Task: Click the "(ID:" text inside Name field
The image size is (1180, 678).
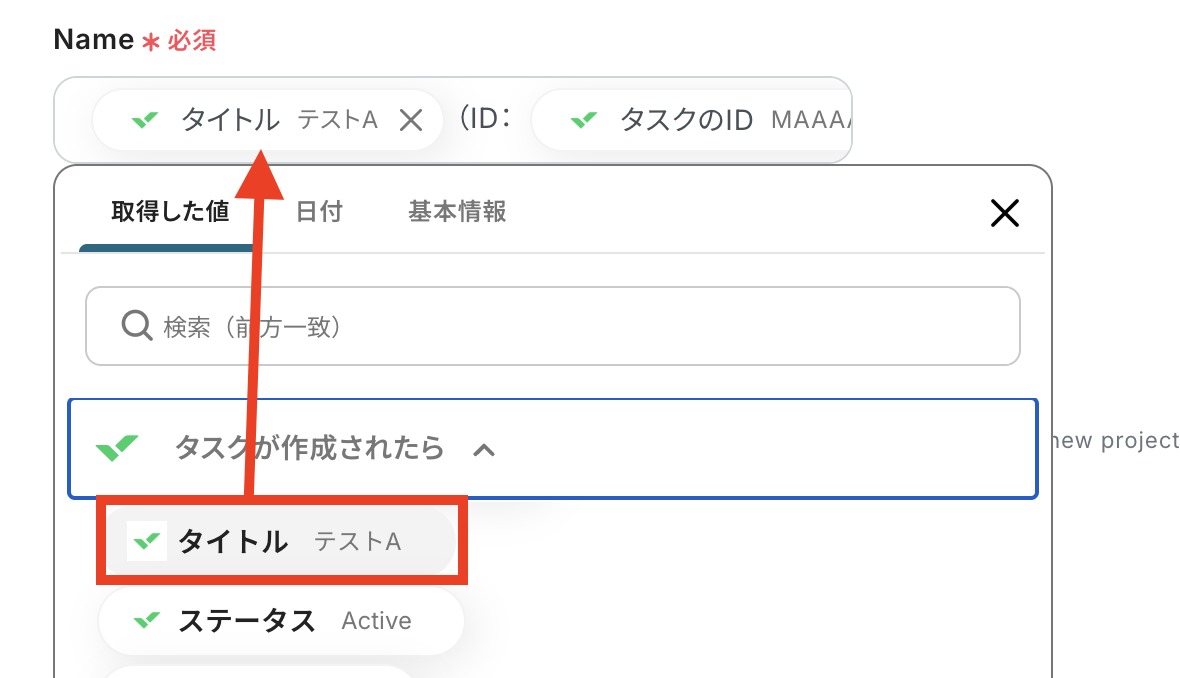Action: click(x=486, y=121)
